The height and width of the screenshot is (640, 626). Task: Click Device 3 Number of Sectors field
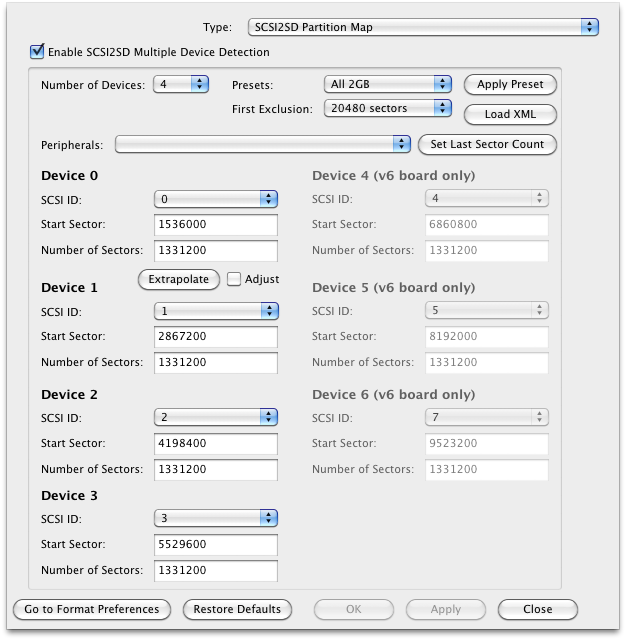216,571
